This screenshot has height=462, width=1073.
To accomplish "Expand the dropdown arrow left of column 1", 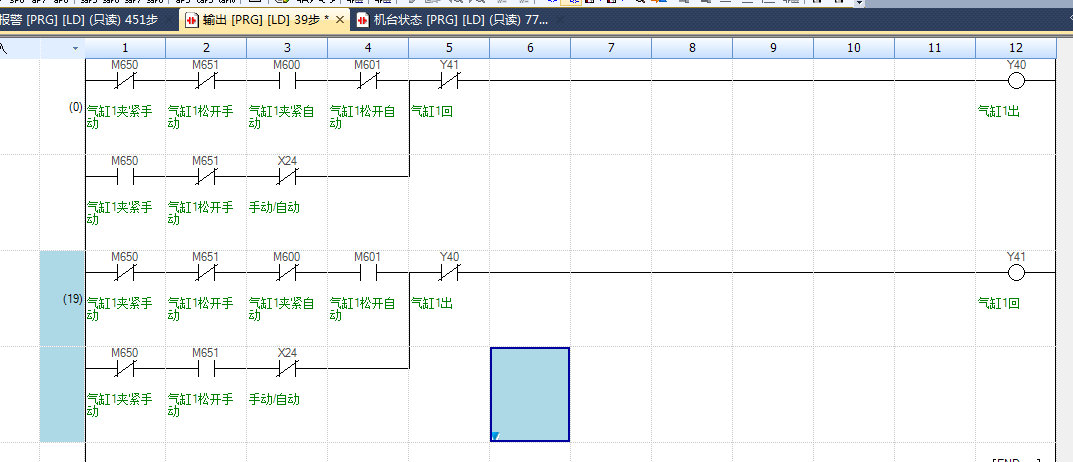I will point(75,48).
